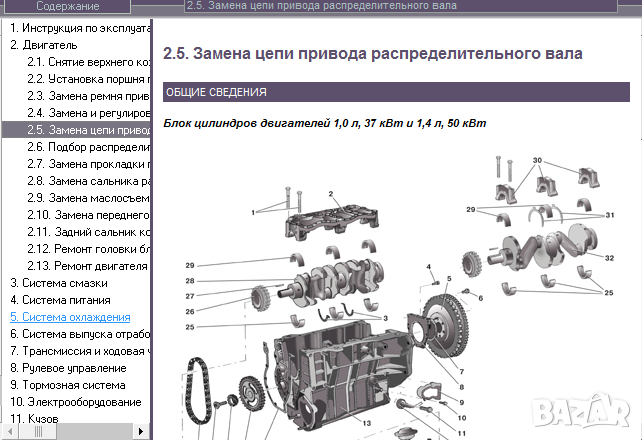This screenshot has width=642, height=440.
Task: Click the cylinder block exploded diagram
Action: [400, 300]
